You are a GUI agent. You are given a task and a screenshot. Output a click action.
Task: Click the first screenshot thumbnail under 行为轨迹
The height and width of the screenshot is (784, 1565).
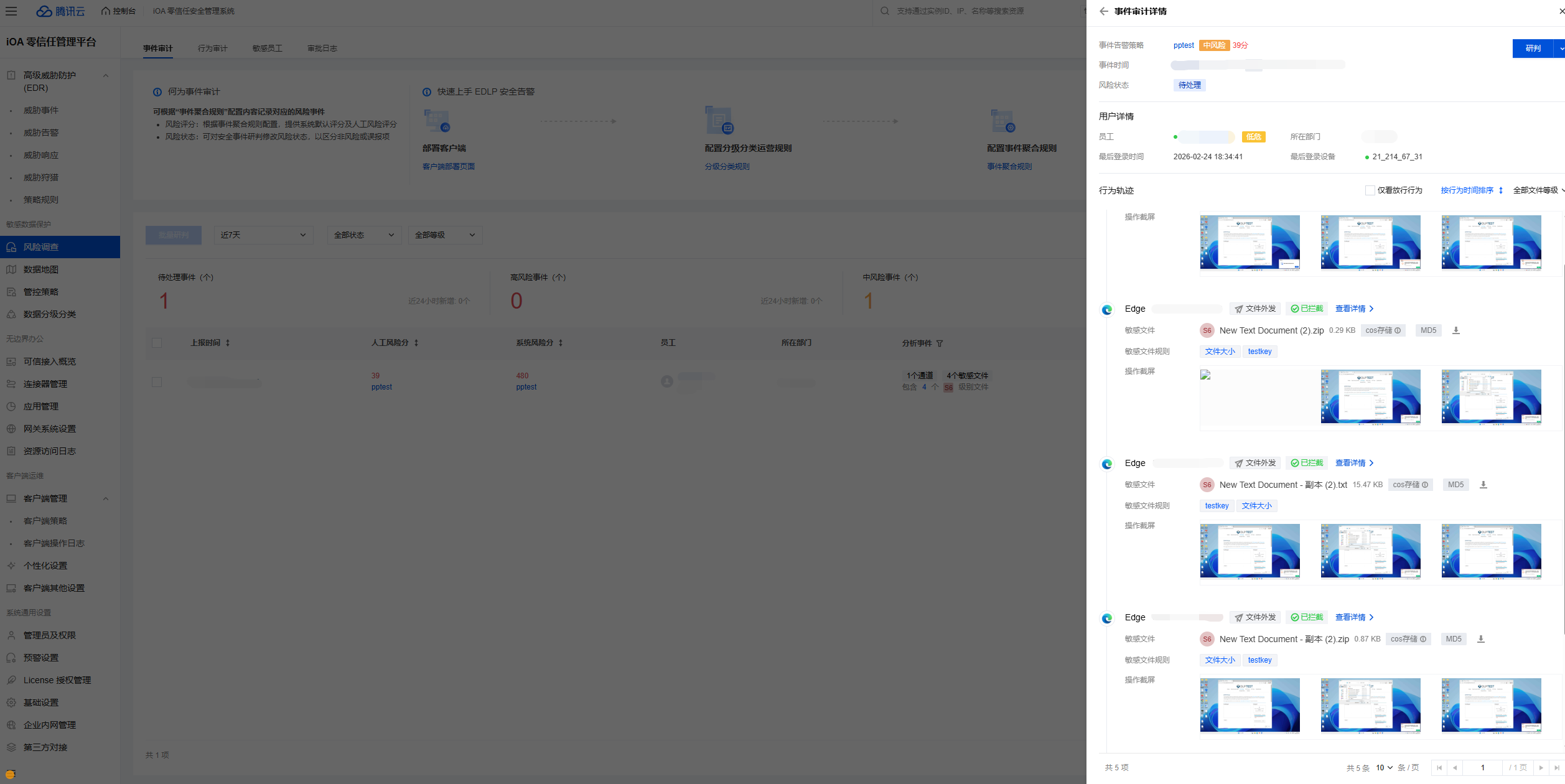click(1250, 243)
